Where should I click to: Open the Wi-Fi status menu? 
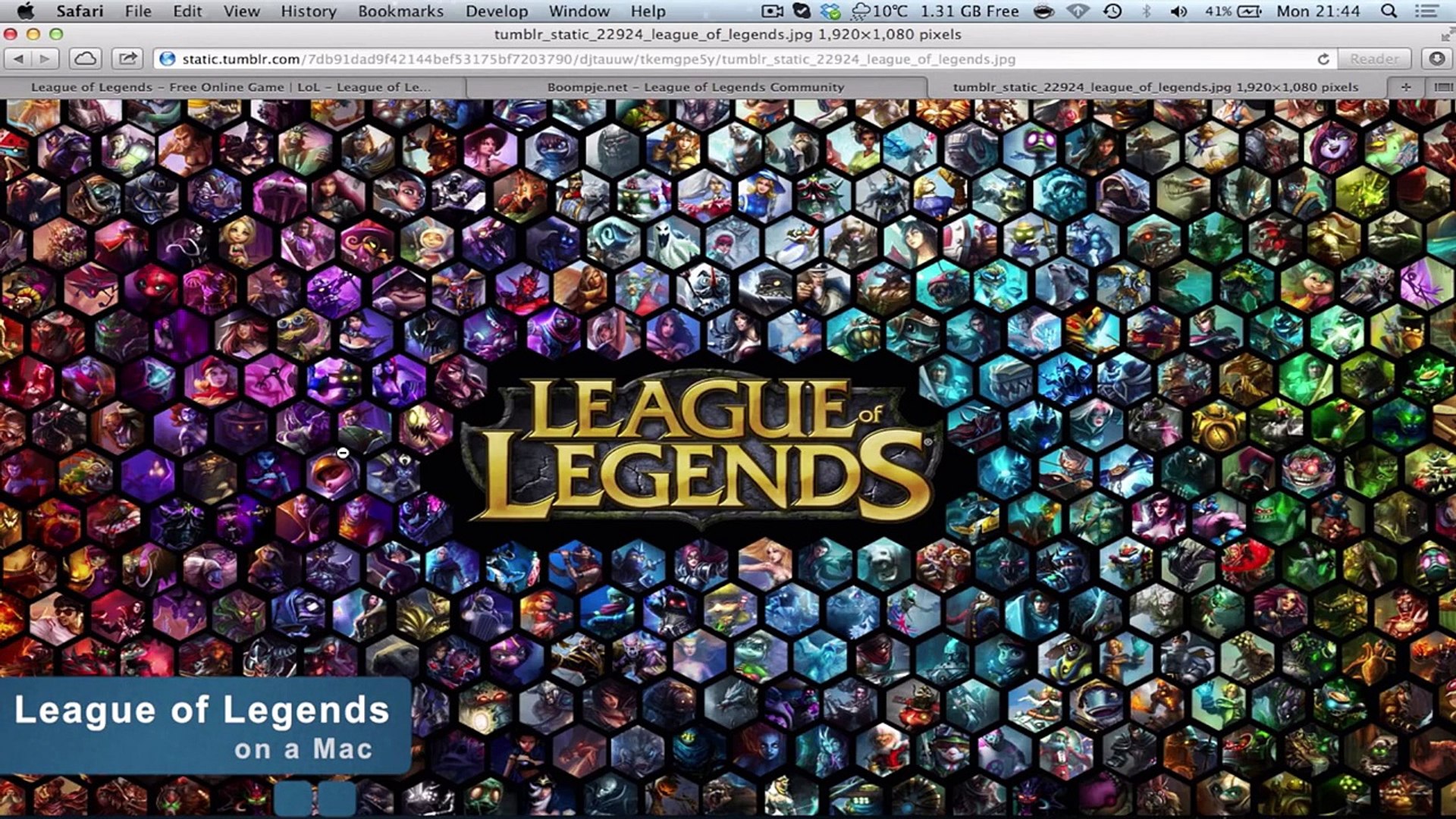[1078, 11]
